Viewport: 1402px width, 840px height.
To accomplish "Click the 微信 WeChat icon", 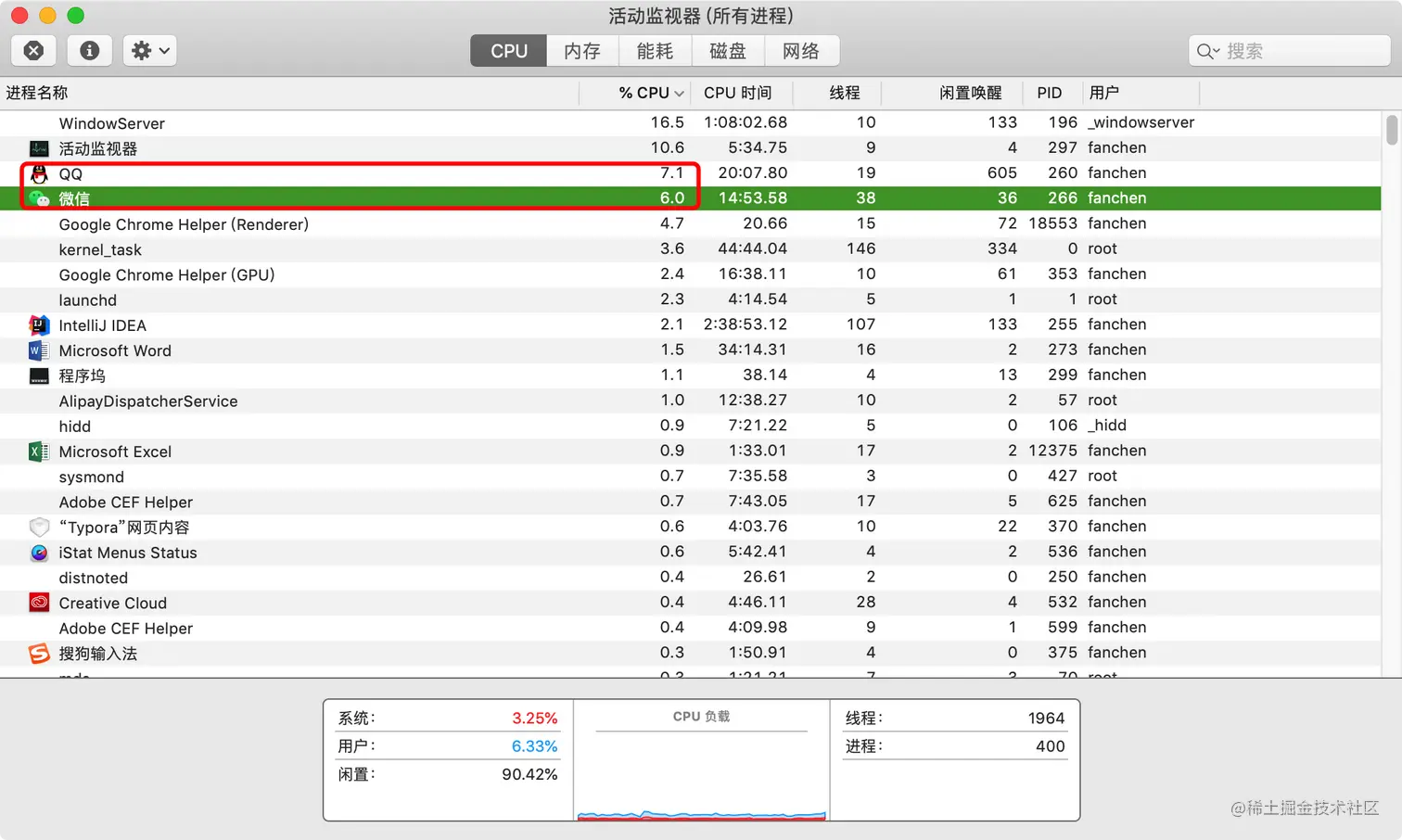I will (39, 198).
